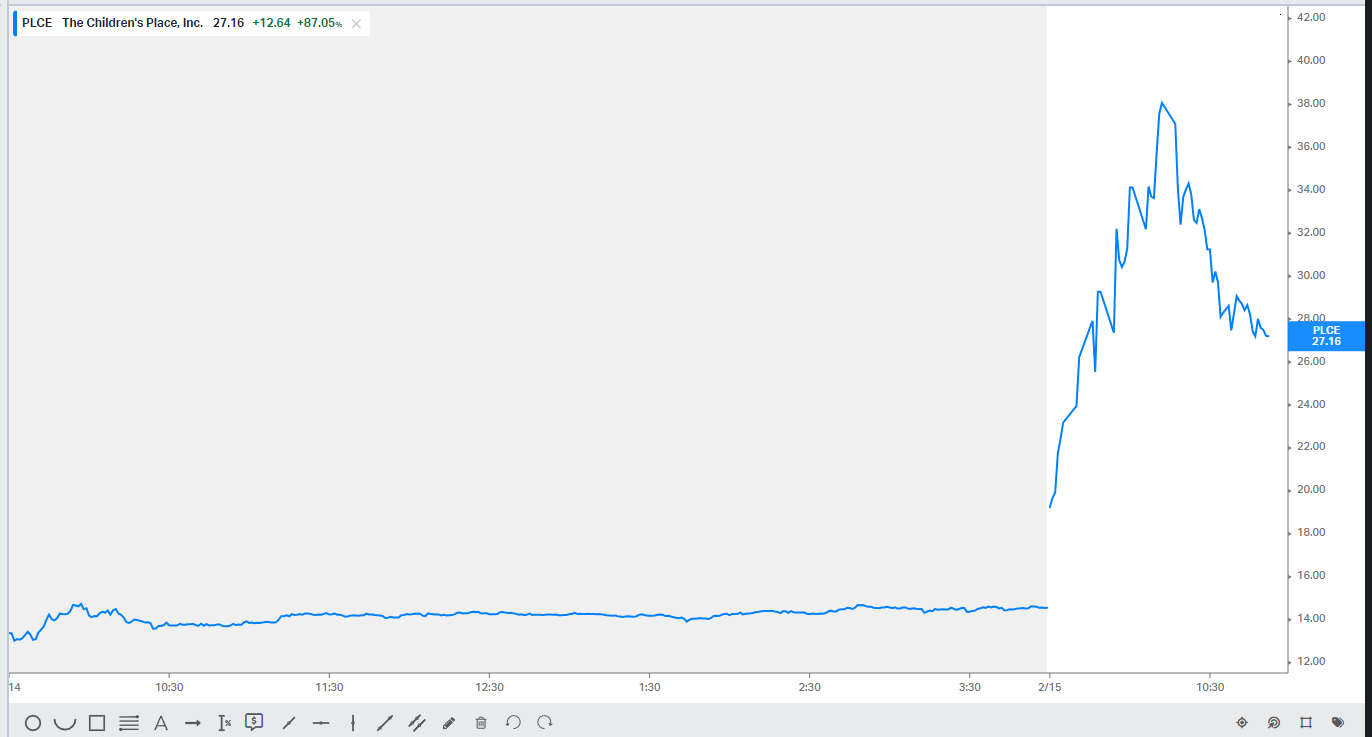Select the vertical line tool
The image size is (1372, 737).
[353, 722]
